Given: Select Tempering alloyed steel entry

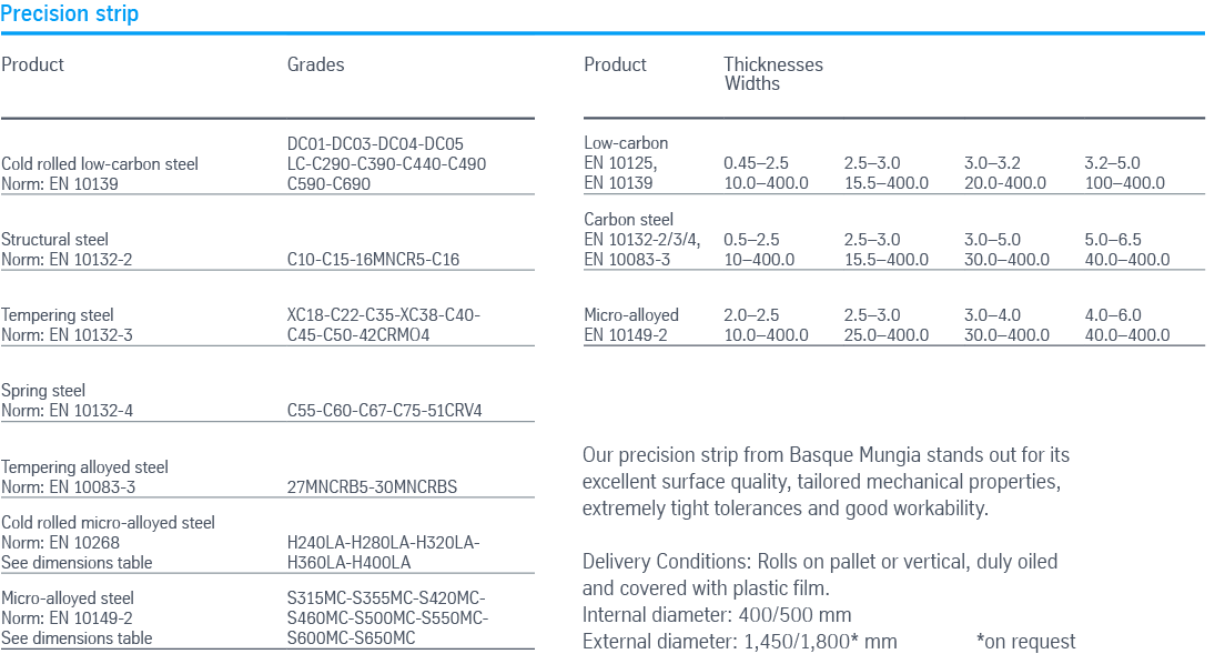Looking at the screenshot, I should [x=85, y=477].
